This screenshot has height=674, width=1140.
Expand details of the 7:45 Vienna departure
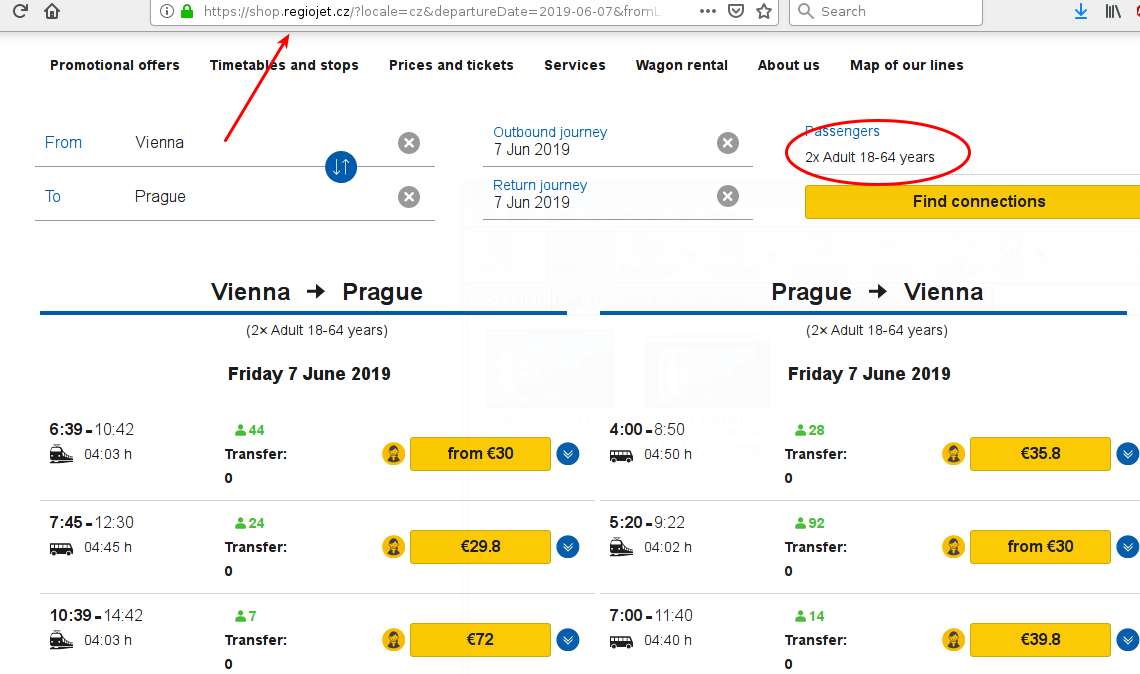click(568, 547)
